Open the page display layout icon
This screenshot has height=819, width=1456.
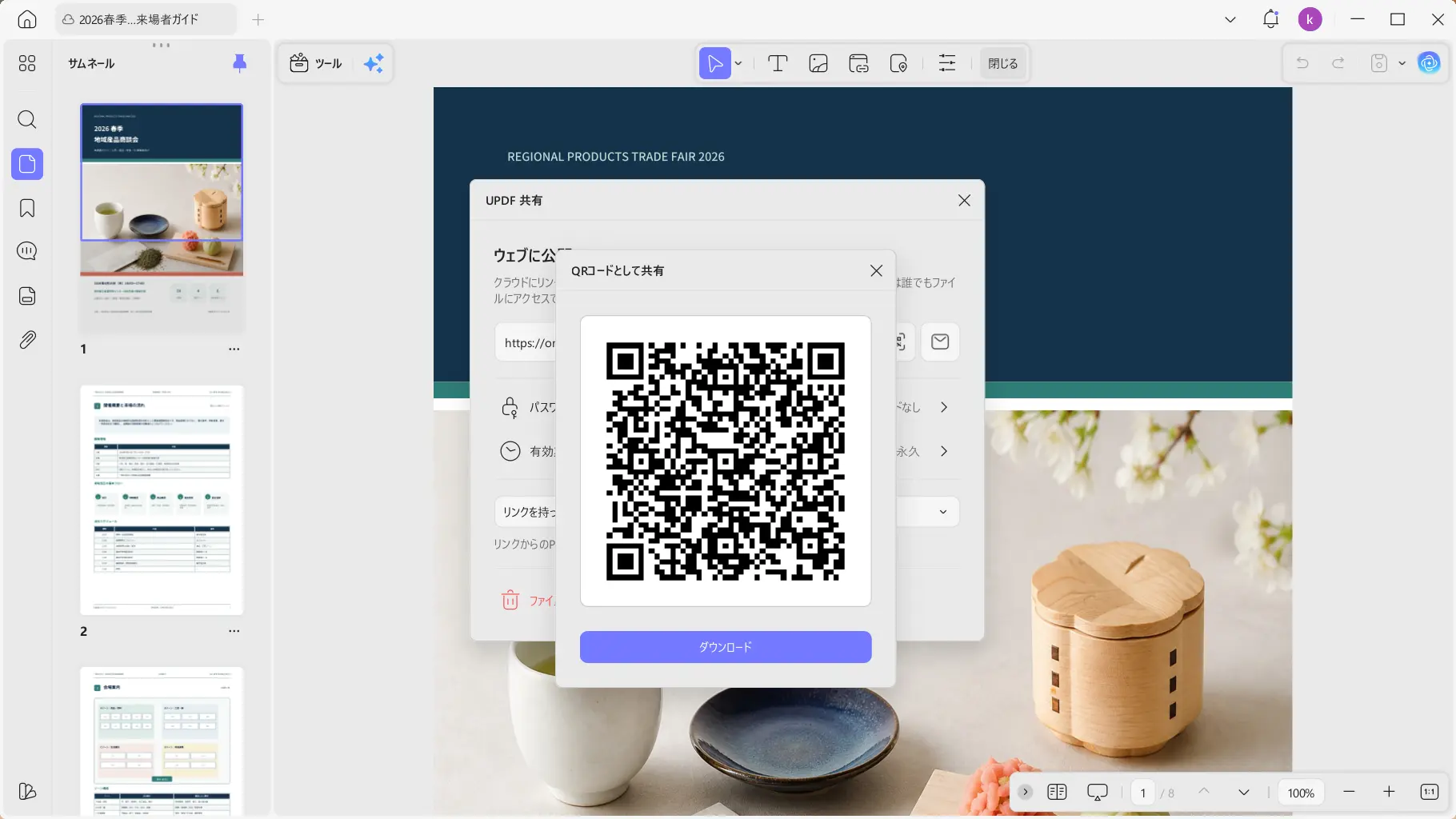(1057, 792)
